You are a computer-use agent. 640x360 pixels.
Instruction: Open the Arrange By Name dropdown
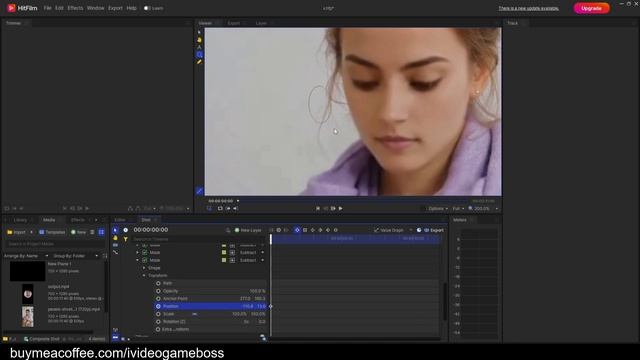[26, 256]
